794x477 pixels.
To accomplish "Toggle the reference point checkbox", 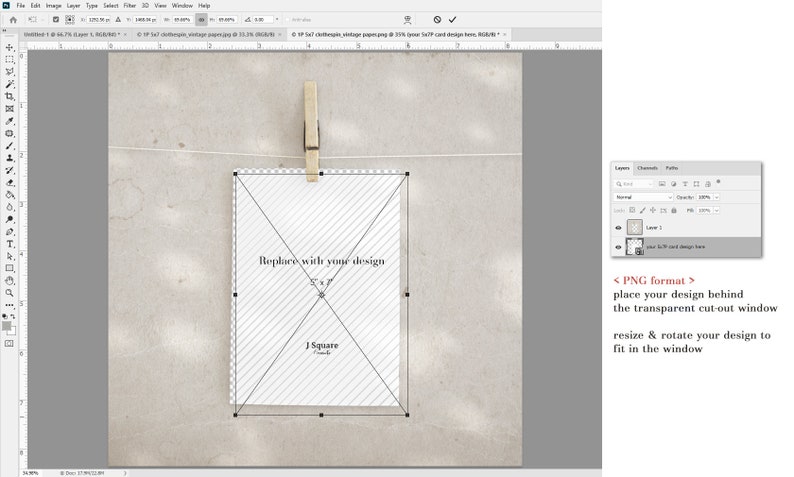I will tap(56, 20).
